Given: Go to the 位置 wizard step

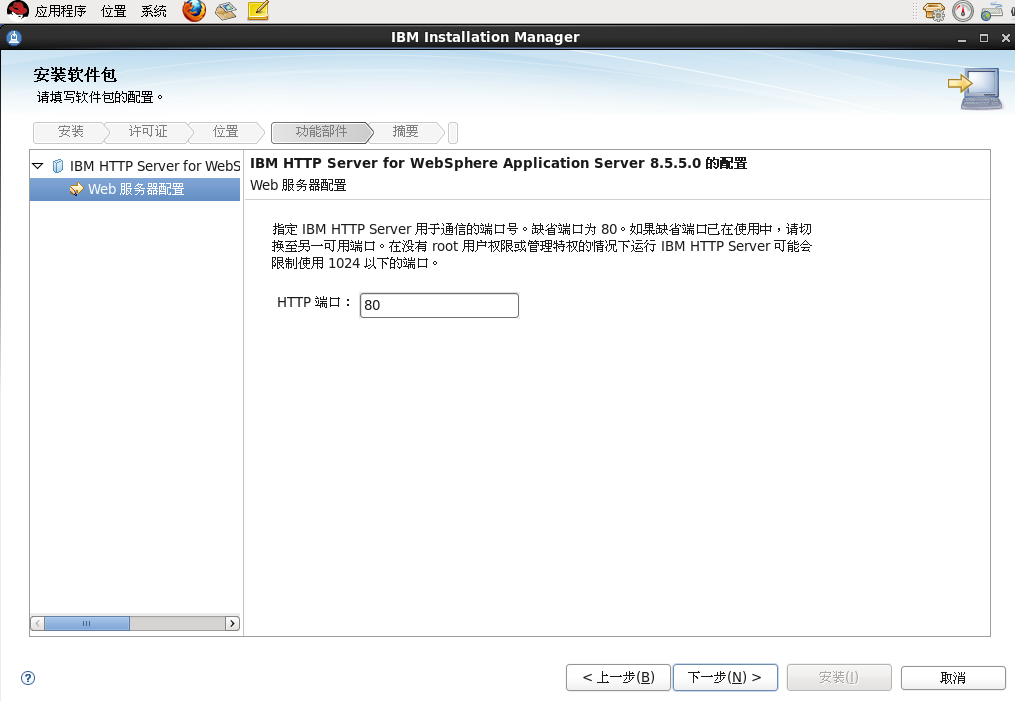Looking at the screenshot, I should [x=226, y=131].
